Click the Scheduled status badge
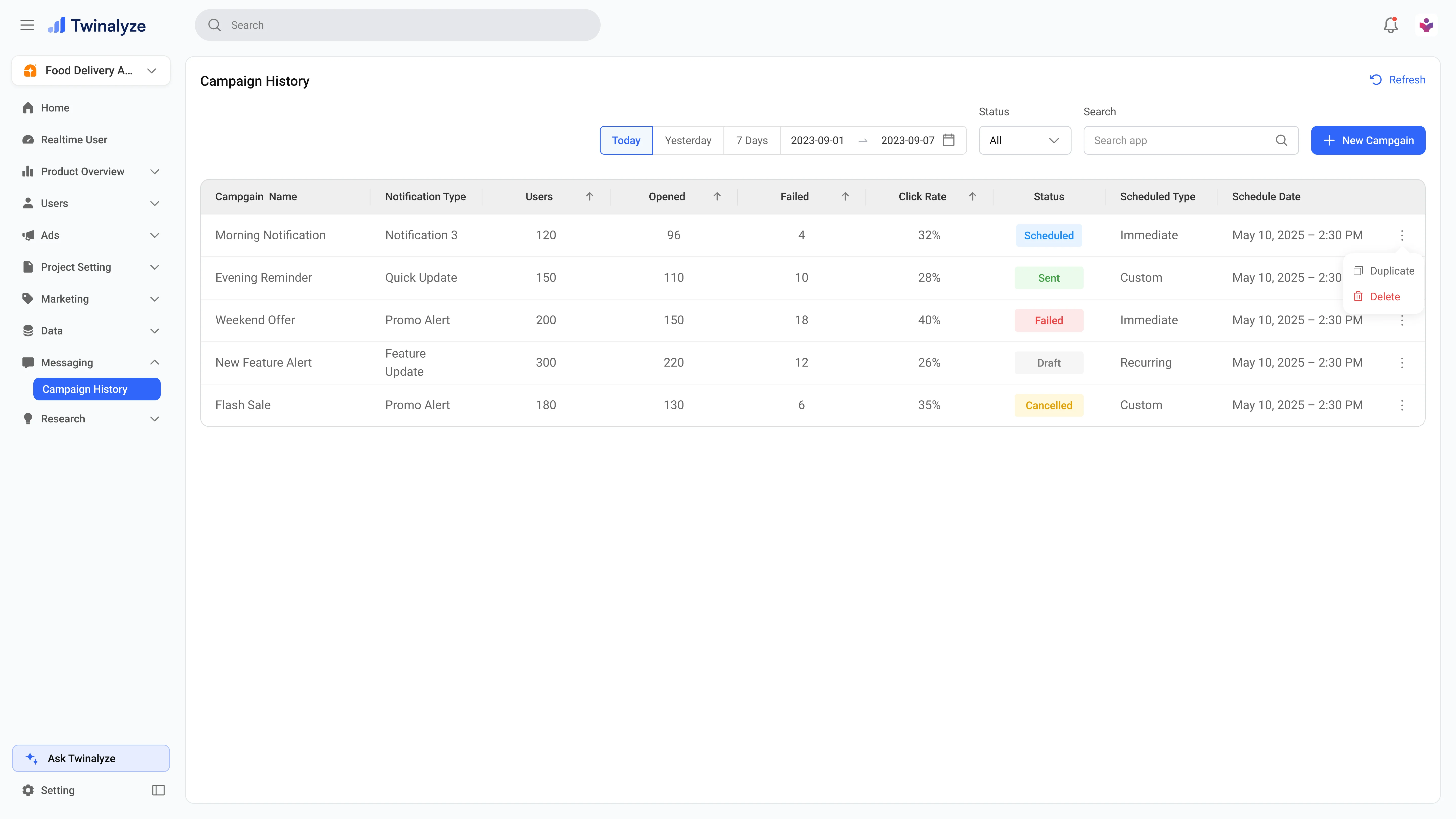This screenshot has height=819, width=1456. 1049,235
